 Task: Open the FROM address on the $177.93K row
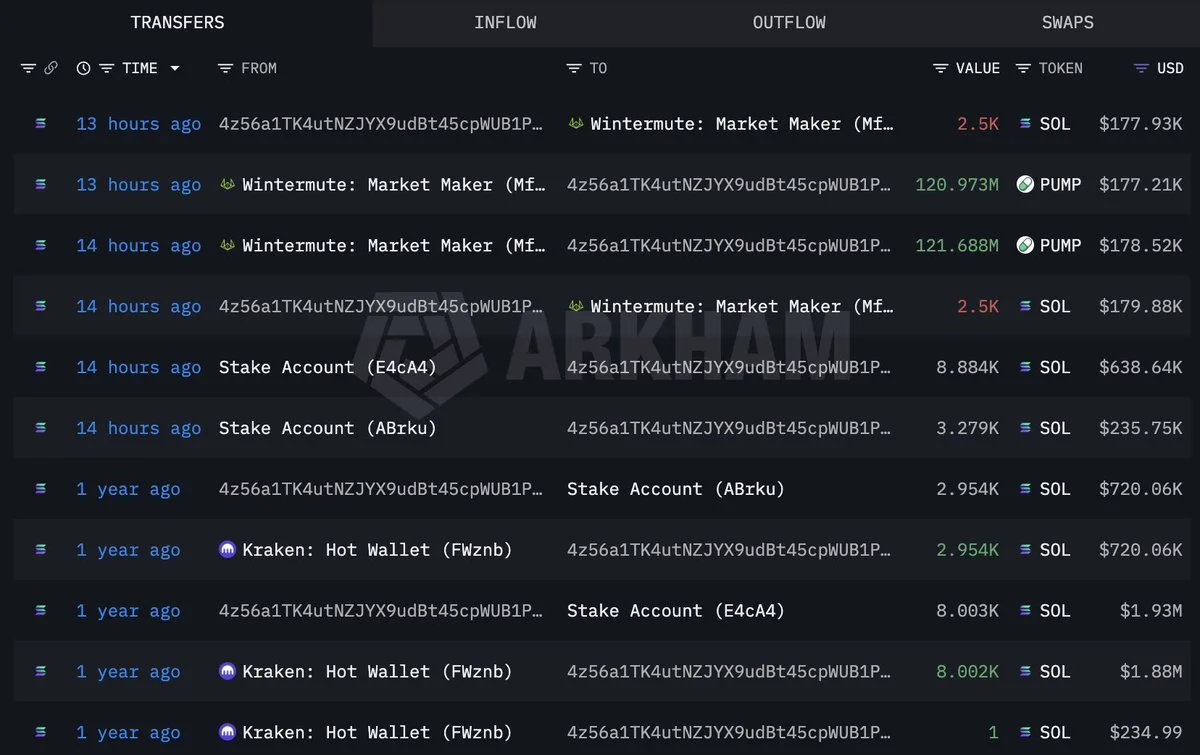coord(382,124)
